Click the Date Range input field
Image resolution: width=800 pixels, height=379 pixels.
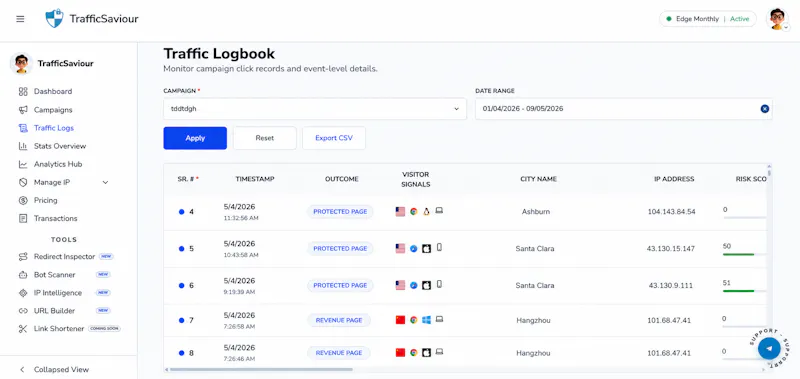(x=623, y=109)
